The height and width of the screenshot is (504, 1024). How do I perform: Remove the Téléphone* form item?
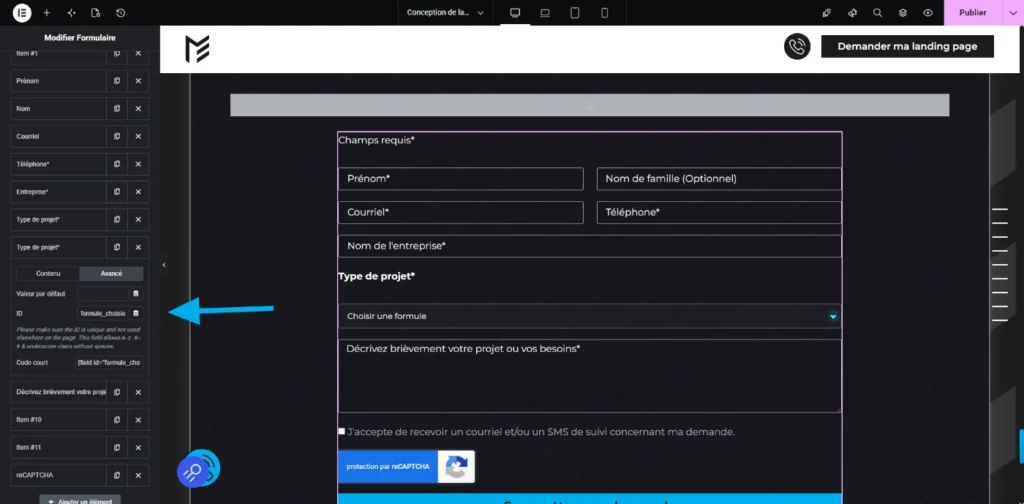[x=138, y=164]
